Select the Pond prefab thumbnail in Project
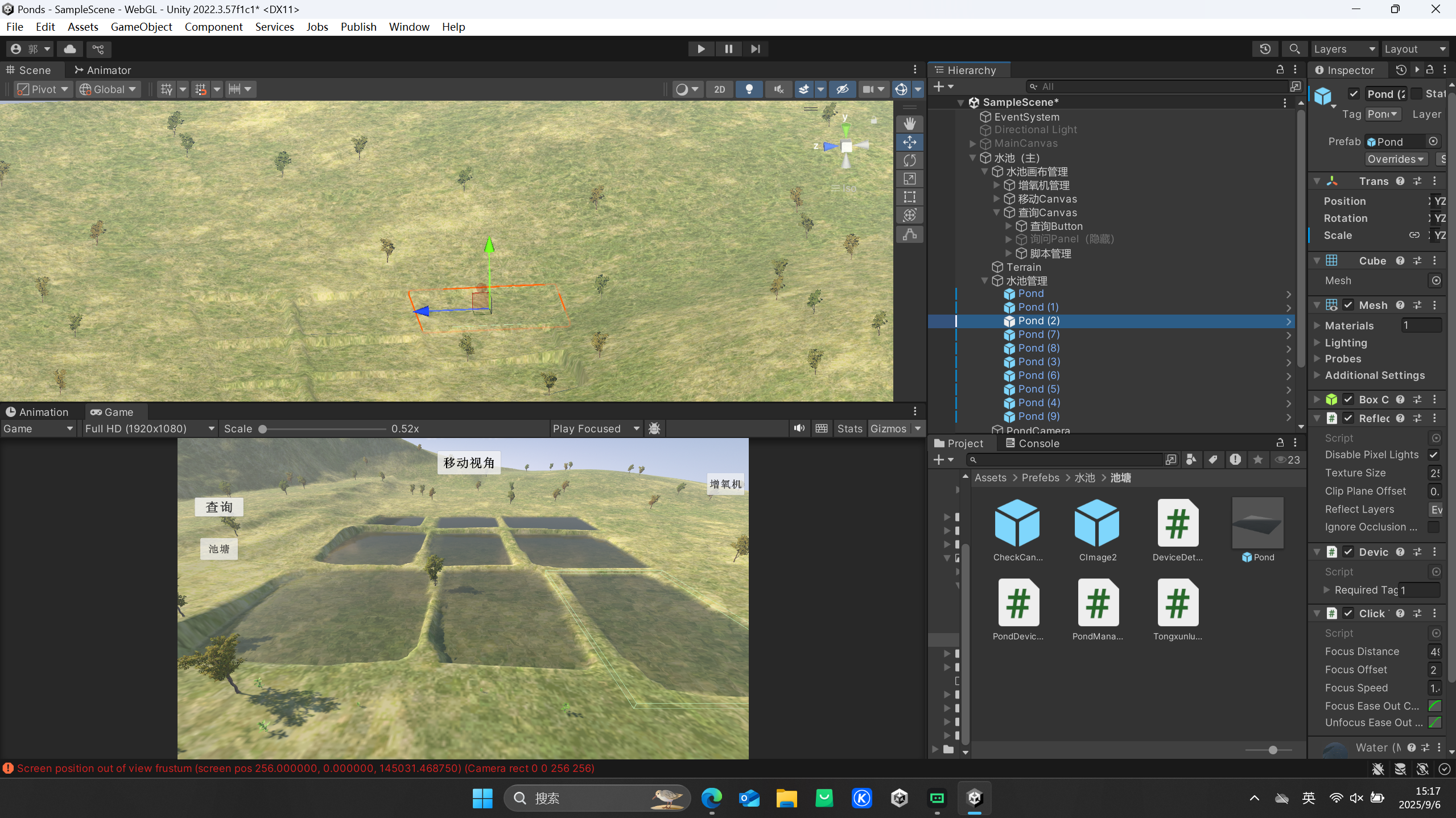Image resolution: width=1456 pixels, height=818 pixels. click(1257, 523)
